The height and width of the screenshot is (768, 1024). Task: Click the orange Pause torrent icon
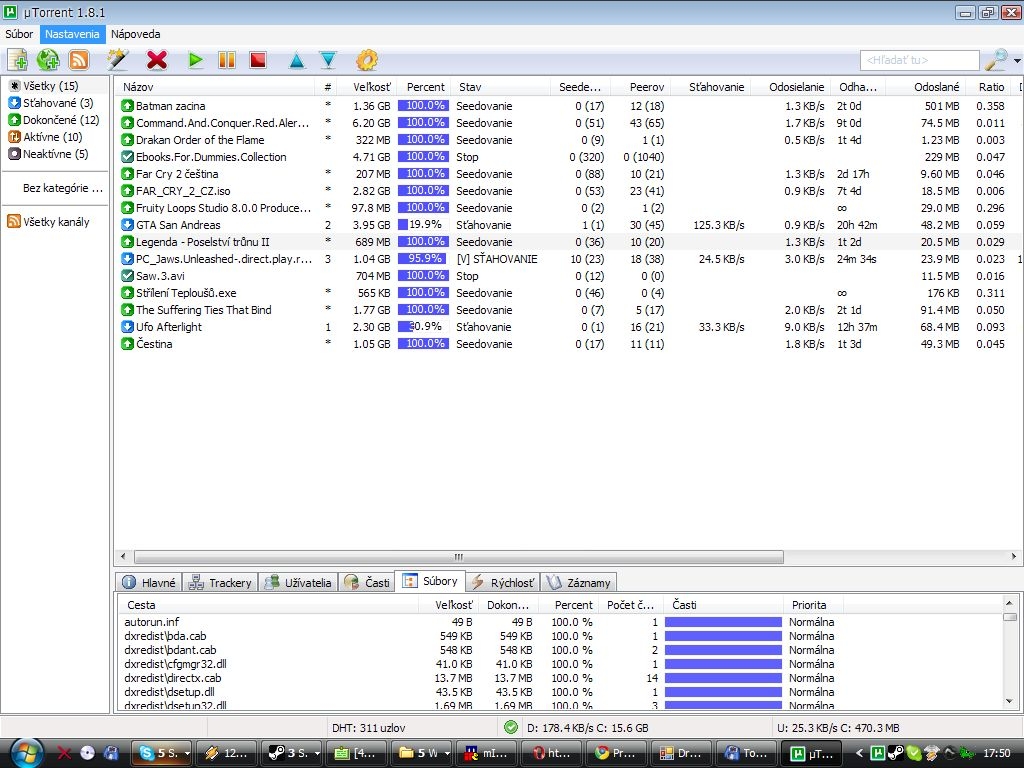click(227, 60)
